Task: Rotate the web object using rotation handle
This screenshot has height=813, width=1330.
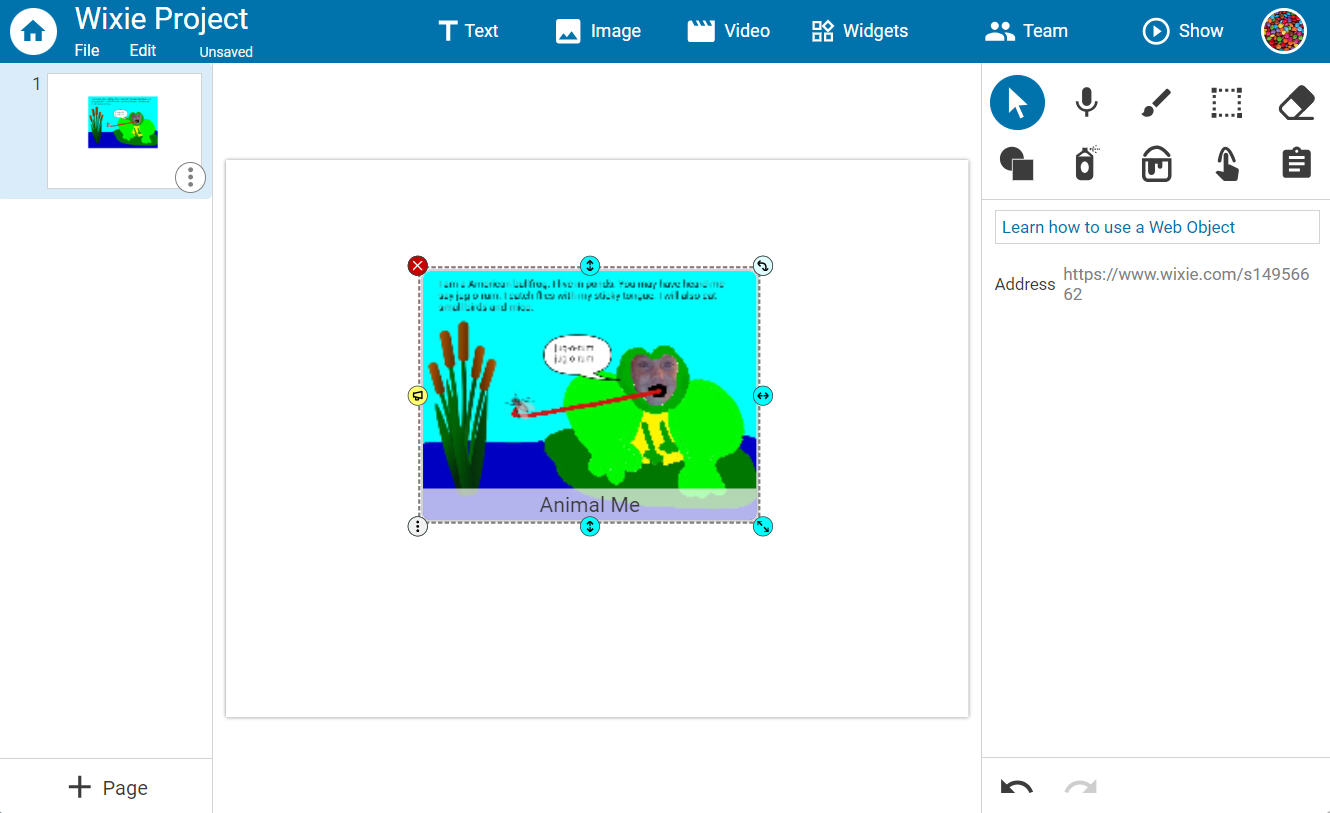Action: click(762, 265)
